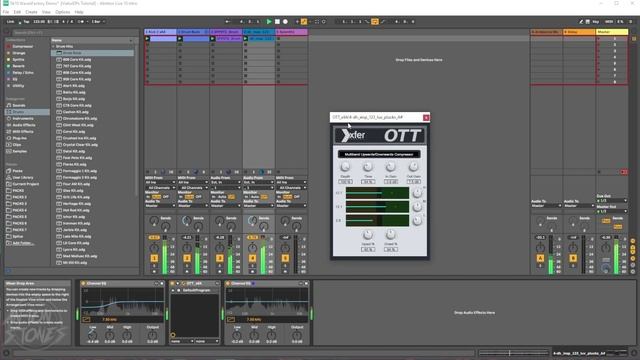Set track 1 Monitor to In
640x360 pixels.
tap(148, 197)
